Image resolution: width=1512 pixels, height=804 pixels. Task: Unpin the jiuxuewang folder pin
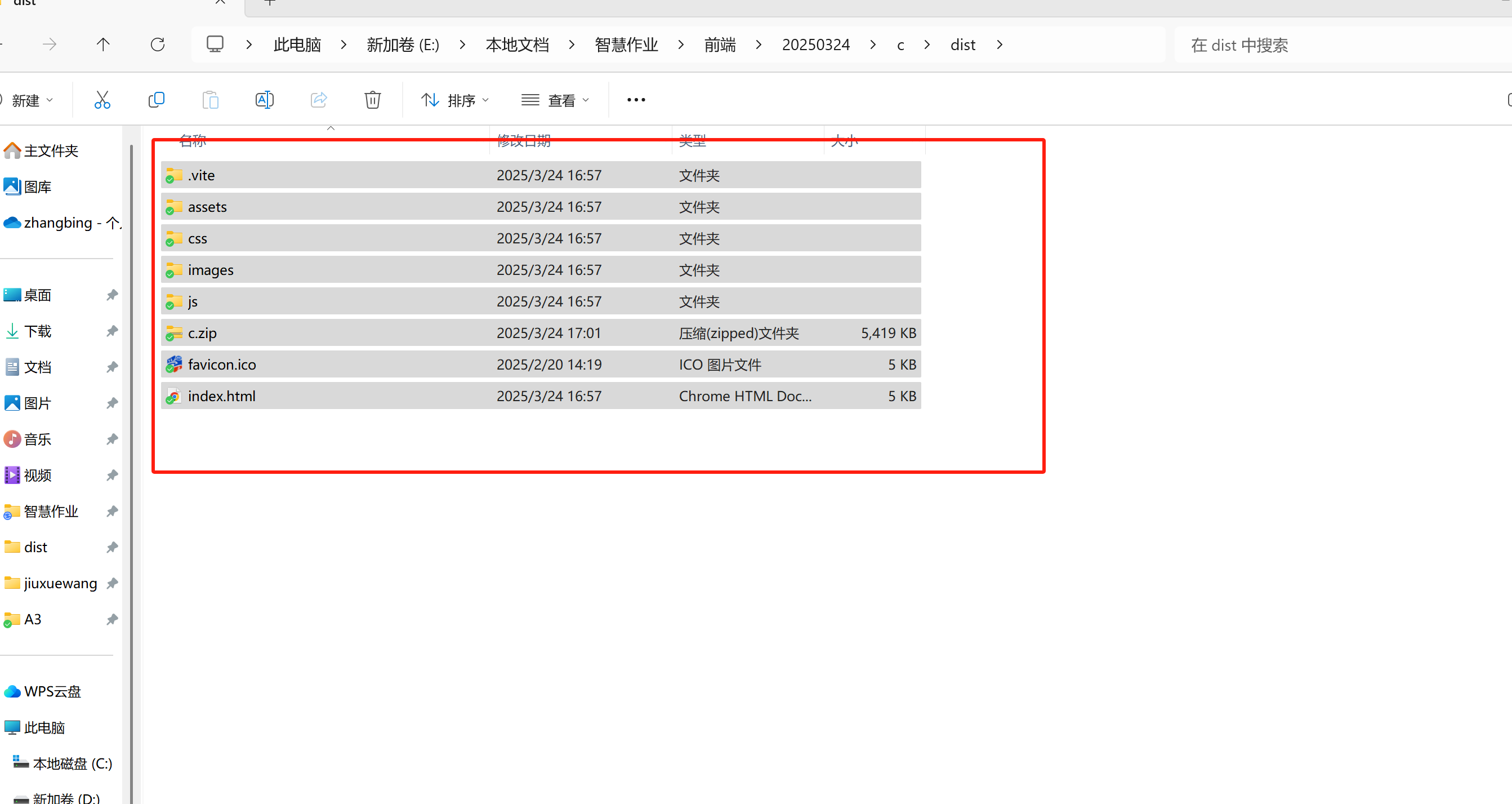(112, 583)
